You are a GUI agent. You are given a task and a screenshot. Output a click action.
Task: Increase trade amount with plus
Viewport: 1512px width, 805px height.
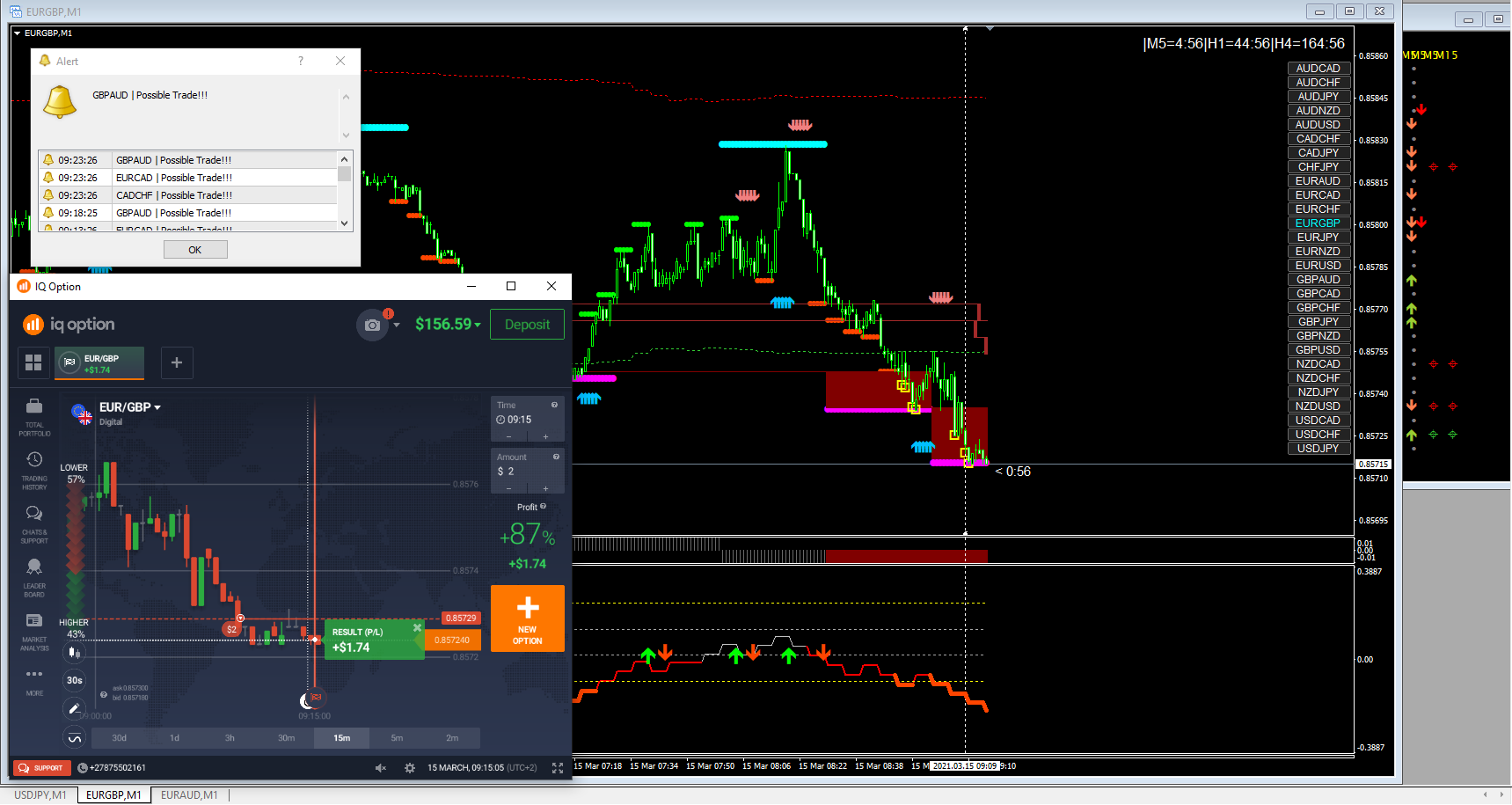tap(545, 488)
